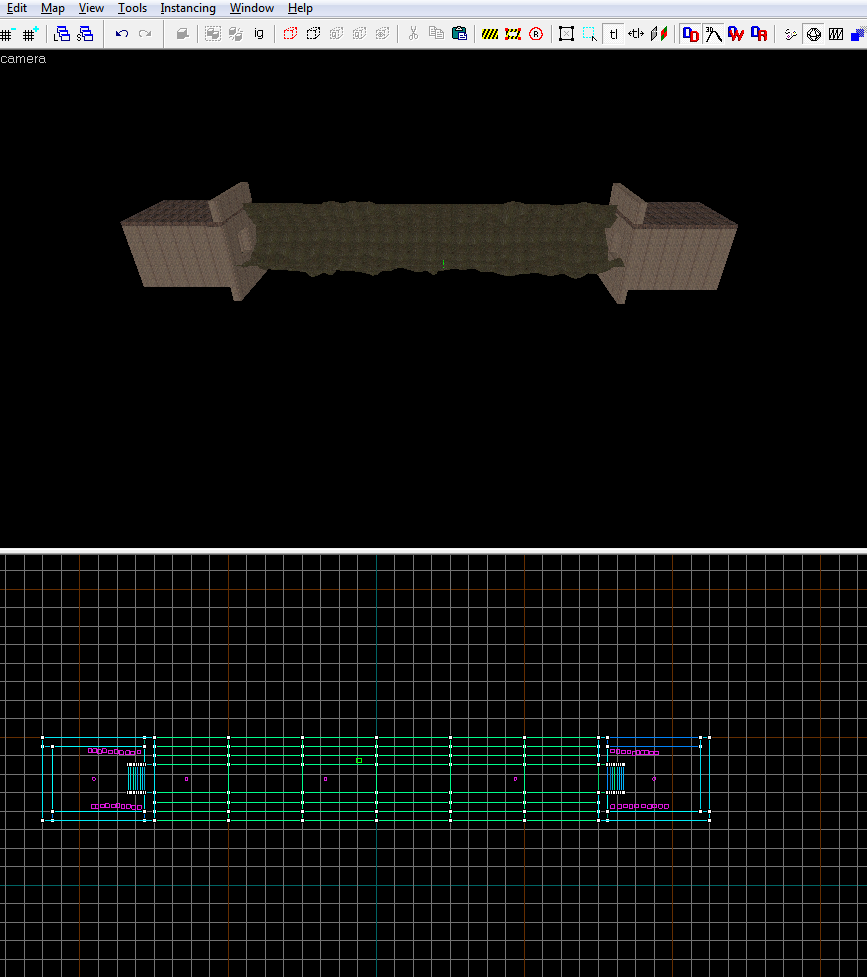
Task: Open the Instancing menu
Action: (x=188, y=8)
